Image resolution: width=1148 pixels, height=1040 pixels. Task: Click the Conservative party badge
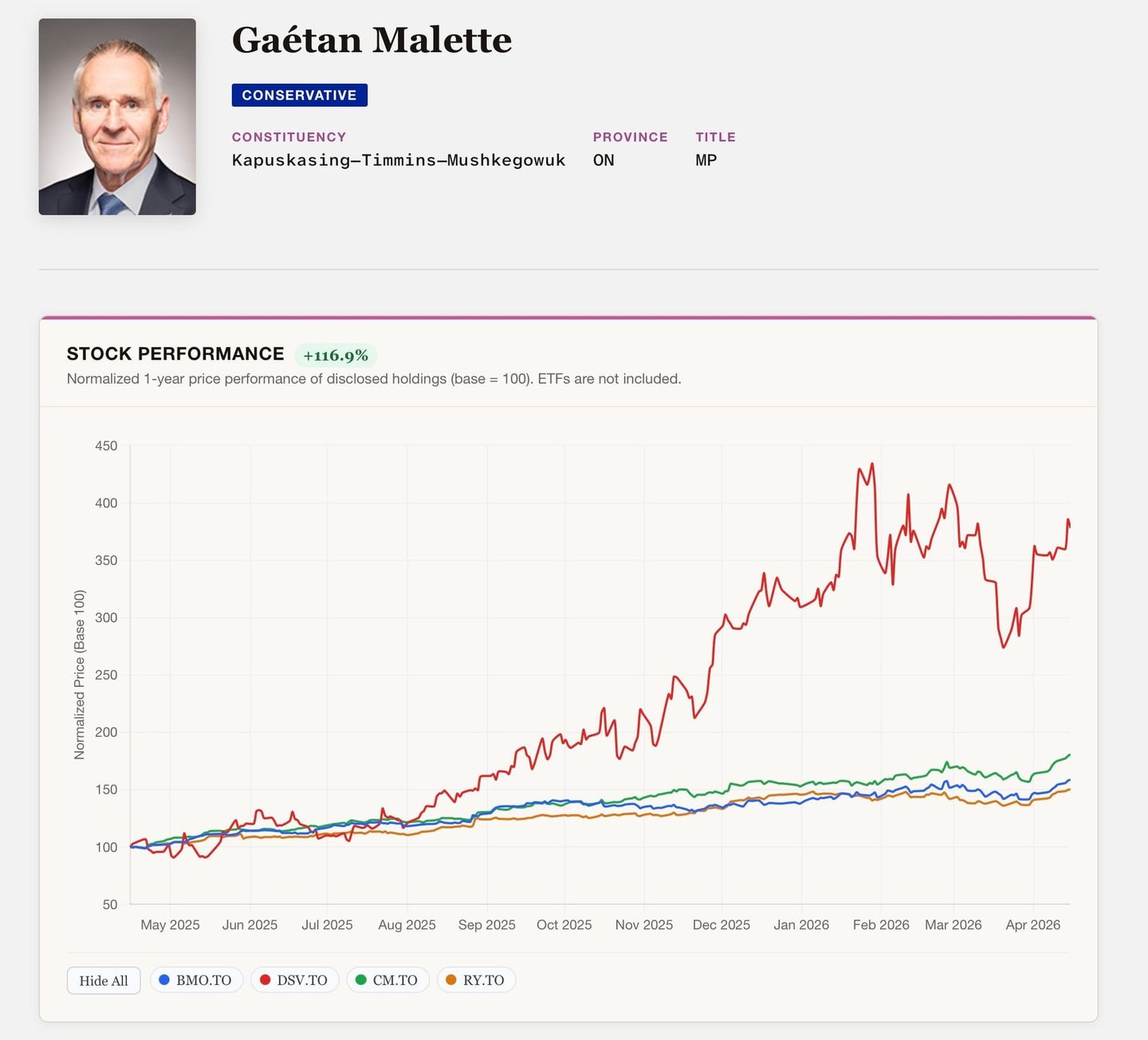pyautogui.click(x=300, y=95)
